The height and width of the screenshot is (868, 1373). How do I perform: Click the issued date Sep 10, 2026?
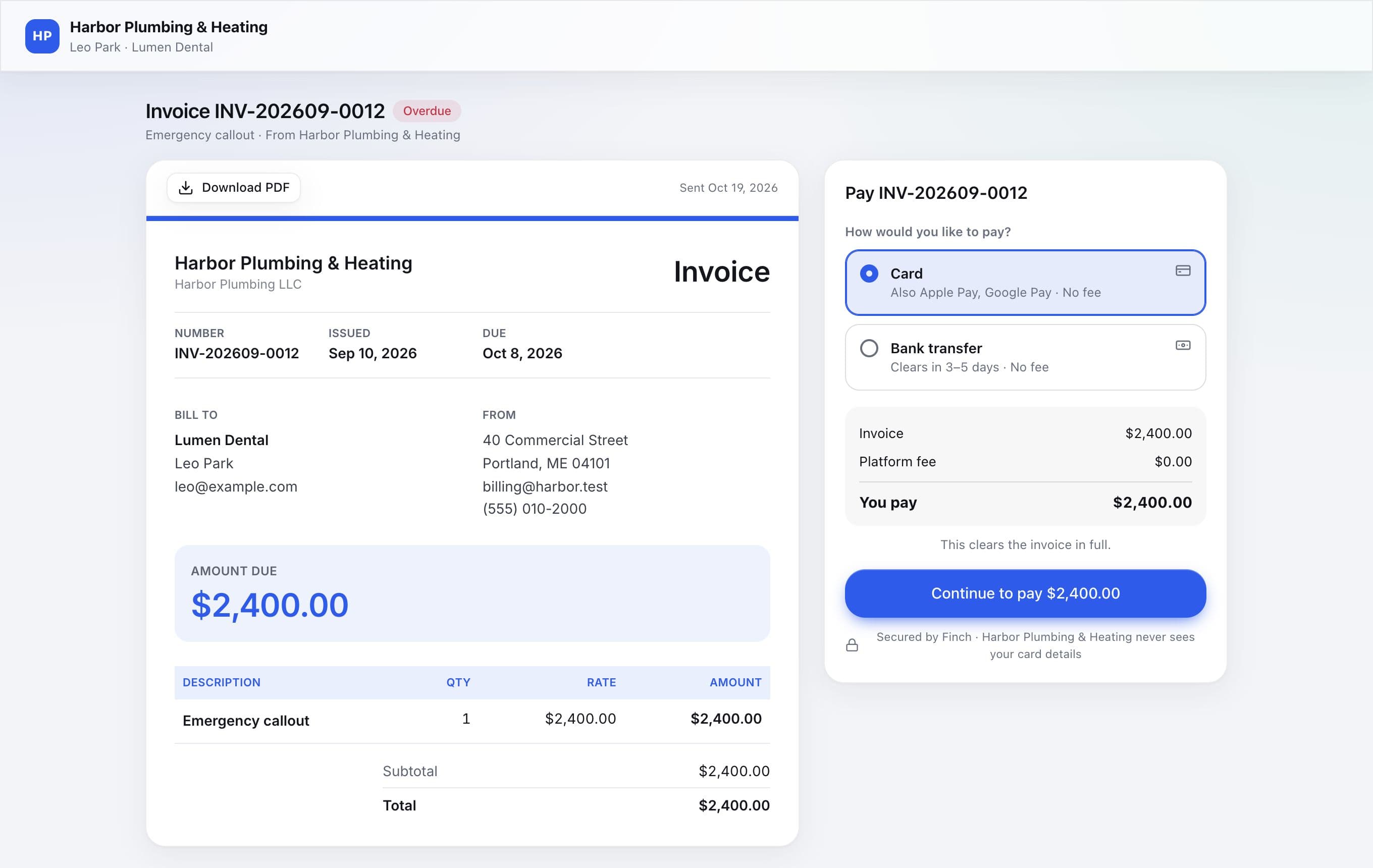coord(373,353)
